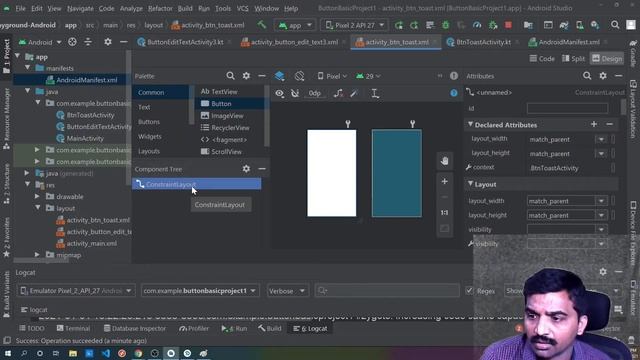Click the Make Project hammer icon
Image resolution: width=640 pixels, height=360 pixels.
(x=262, y=25)
